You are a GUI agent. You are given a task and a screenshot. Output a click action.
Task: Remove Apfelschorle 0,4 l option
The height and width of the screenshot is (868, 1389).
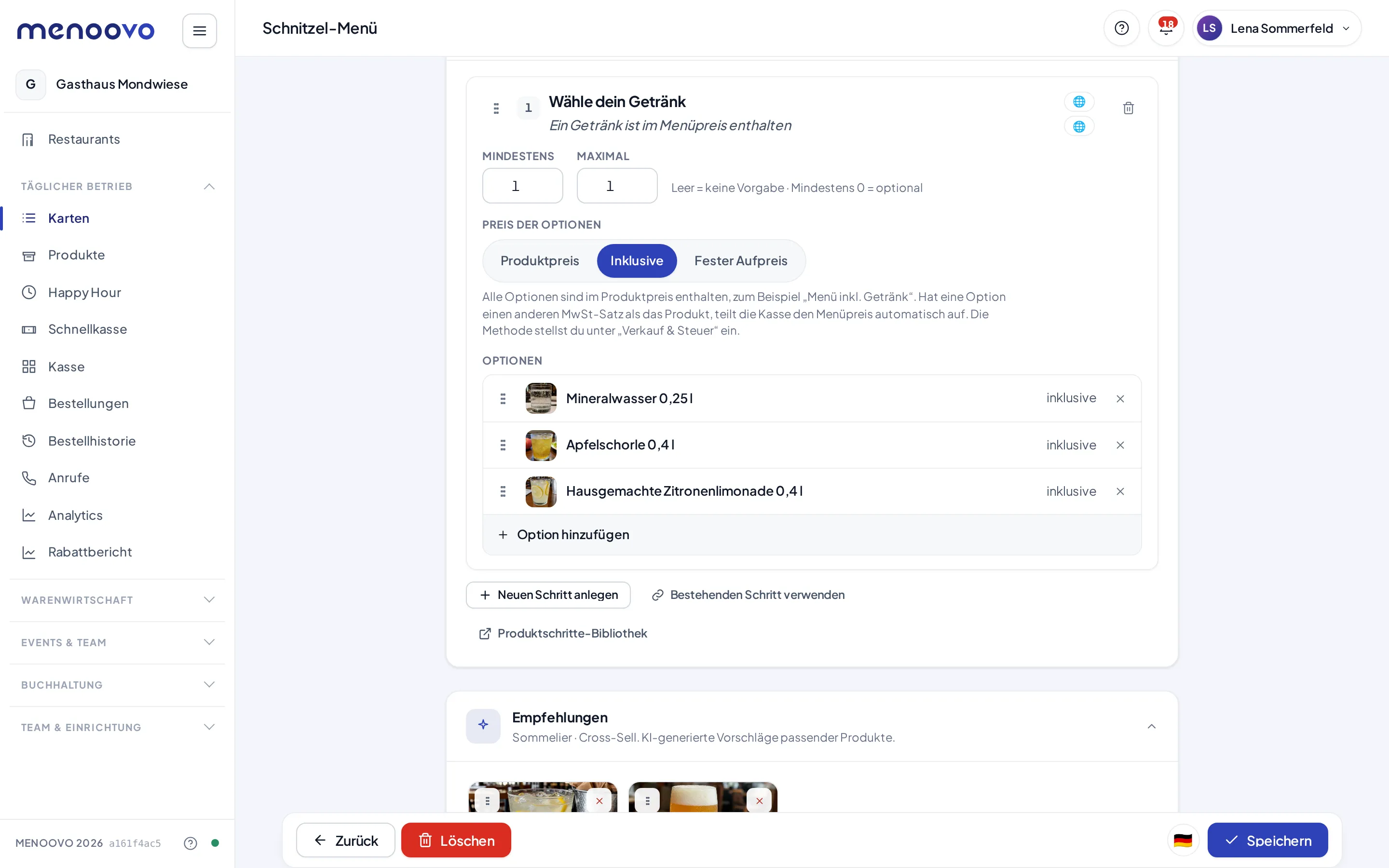pos(1120,445)
